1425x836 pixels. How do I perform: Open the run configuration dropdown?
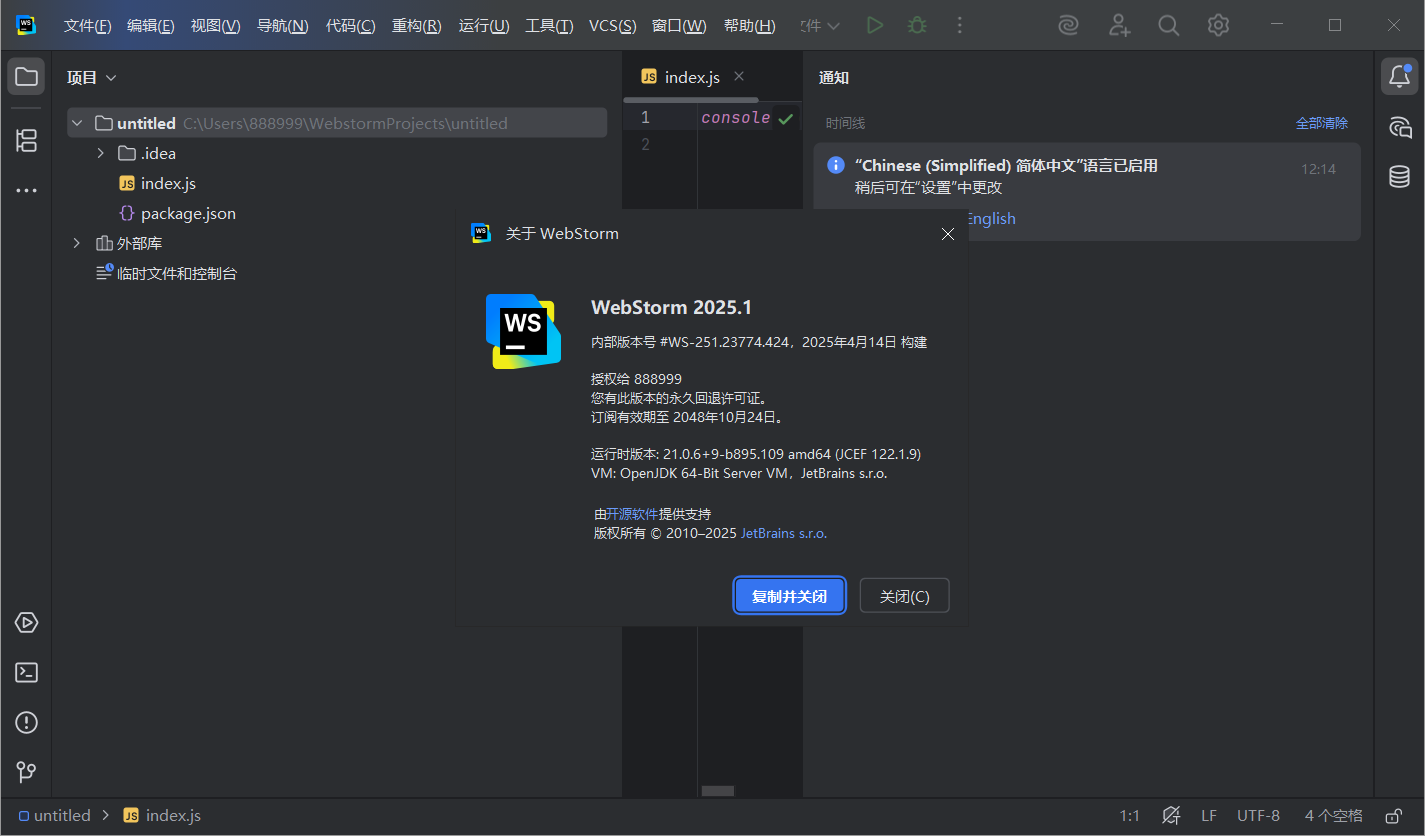pyautogui.click(x=822, y=25)
